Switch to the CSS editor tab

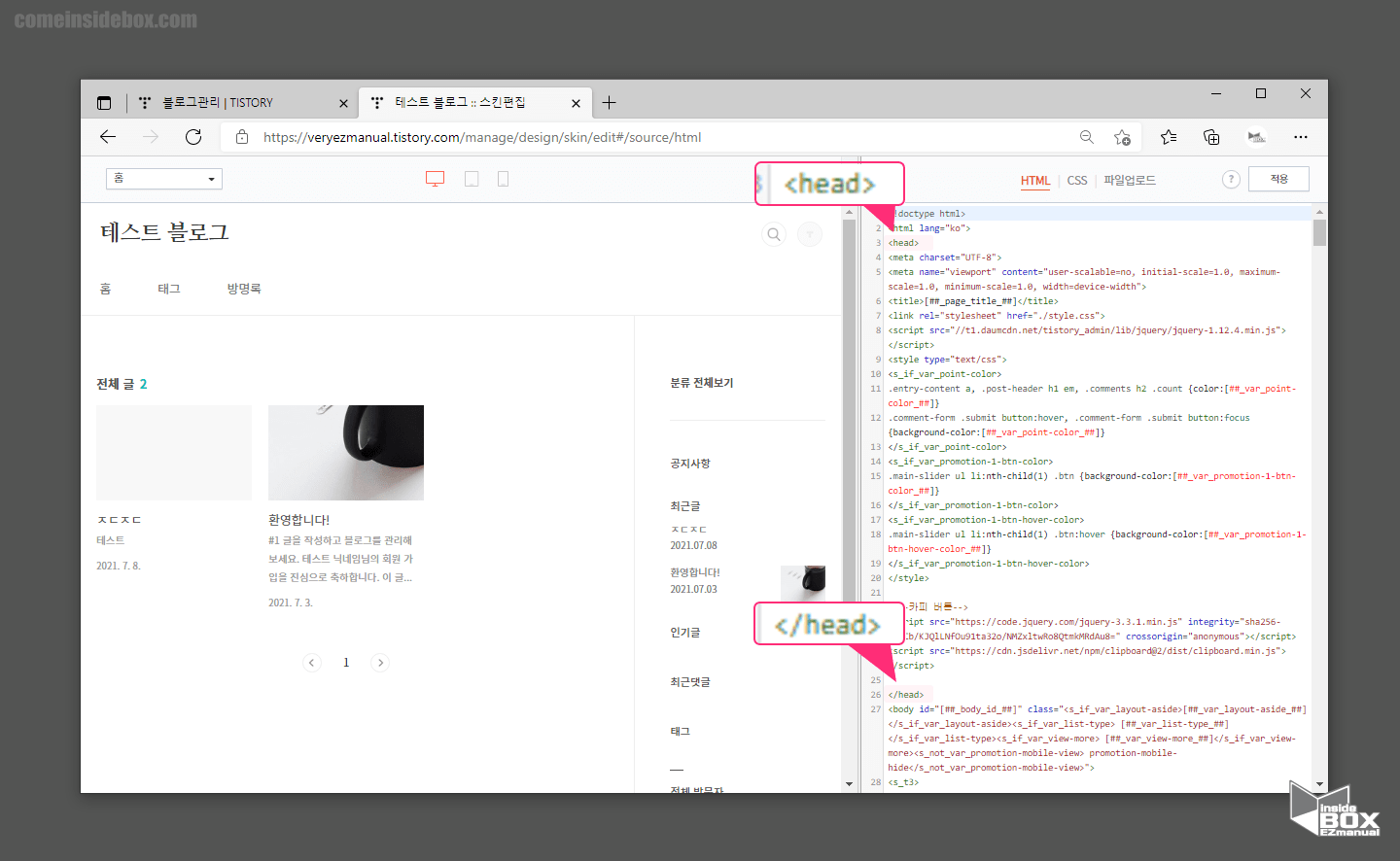pos(1077,180)
